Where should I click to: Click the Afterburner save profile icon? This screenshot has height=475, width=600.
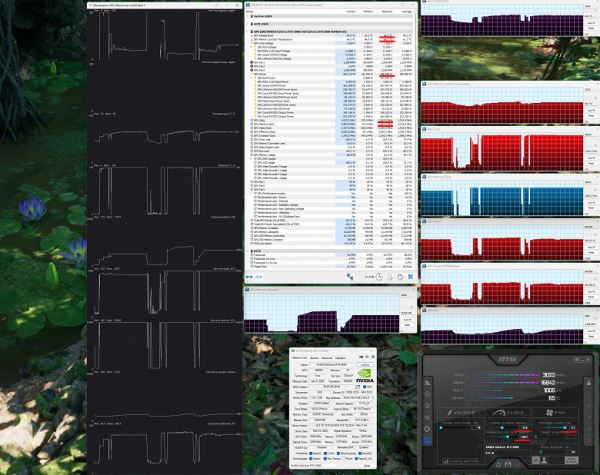[508, 464]
